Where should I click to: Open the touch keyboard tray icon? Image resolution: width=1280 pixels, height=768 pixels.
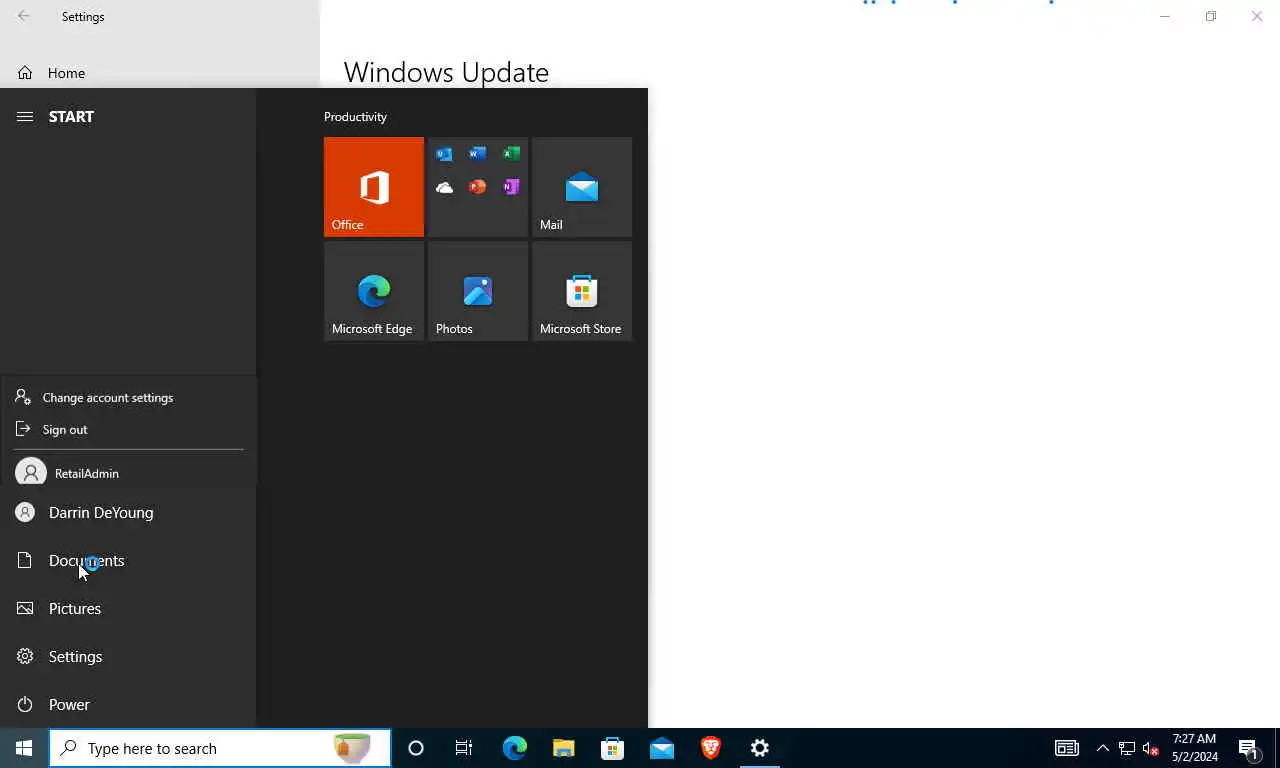click(x=1067, y=748)
